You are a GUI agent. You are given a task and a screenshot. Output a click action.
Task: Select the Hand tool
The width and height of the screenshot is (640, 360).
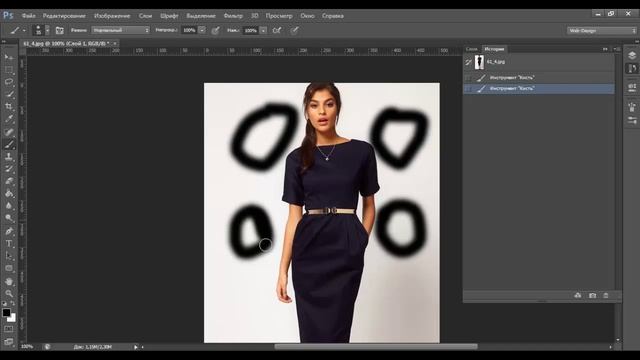pyautogui.click(x=9, y=281)
